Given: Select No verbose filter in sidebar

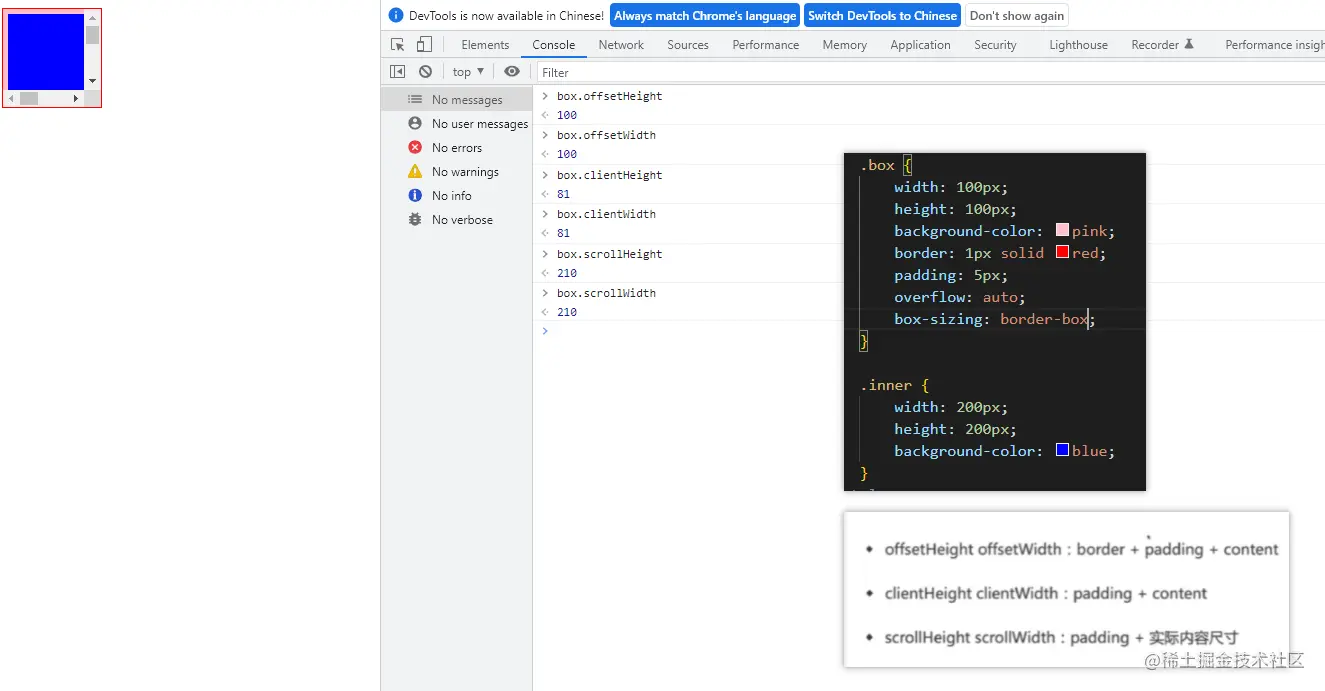Looking at the screenshot, I should [457, 220].
